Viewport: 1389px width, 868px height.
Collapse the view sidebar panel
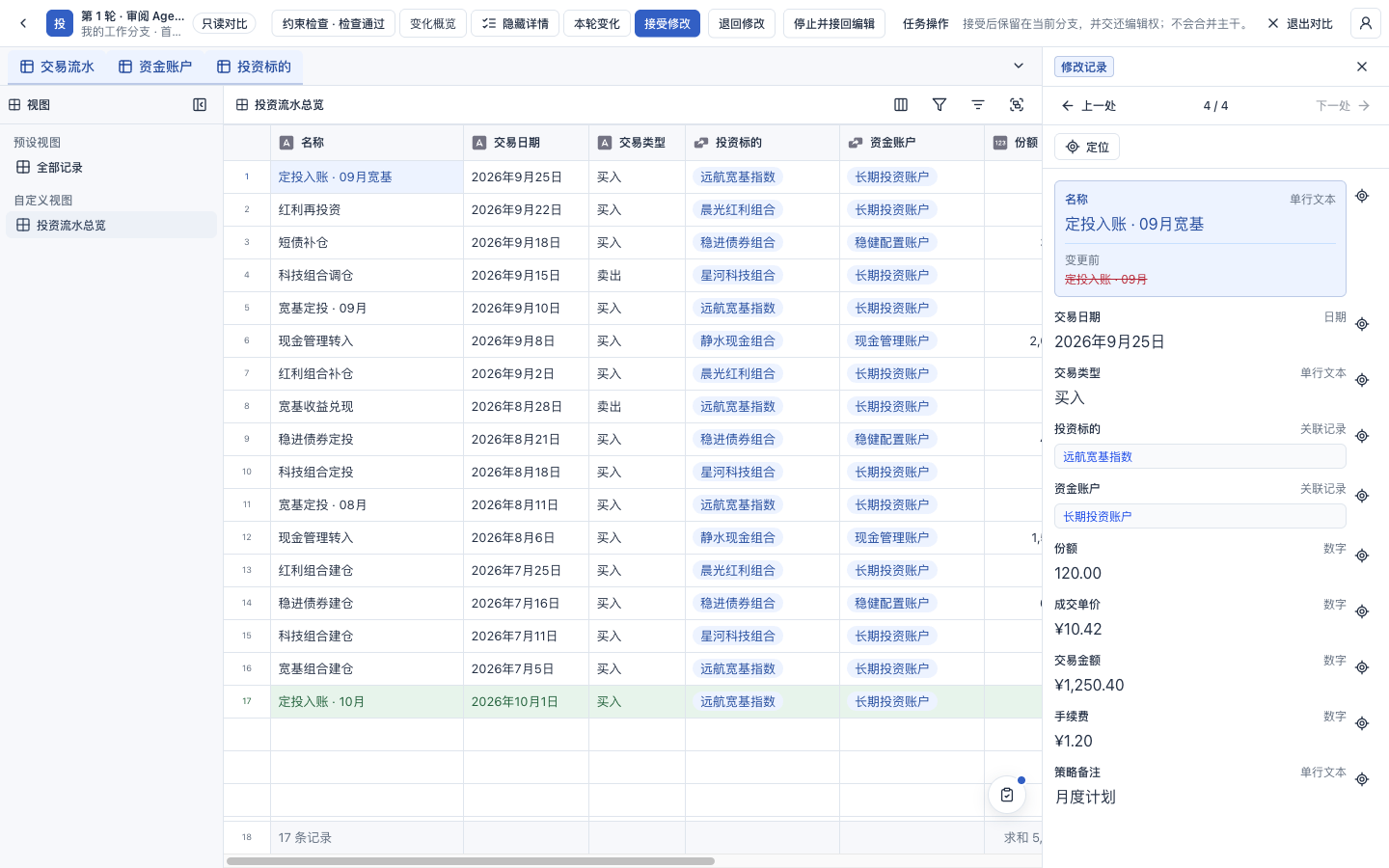coord(200,105)
